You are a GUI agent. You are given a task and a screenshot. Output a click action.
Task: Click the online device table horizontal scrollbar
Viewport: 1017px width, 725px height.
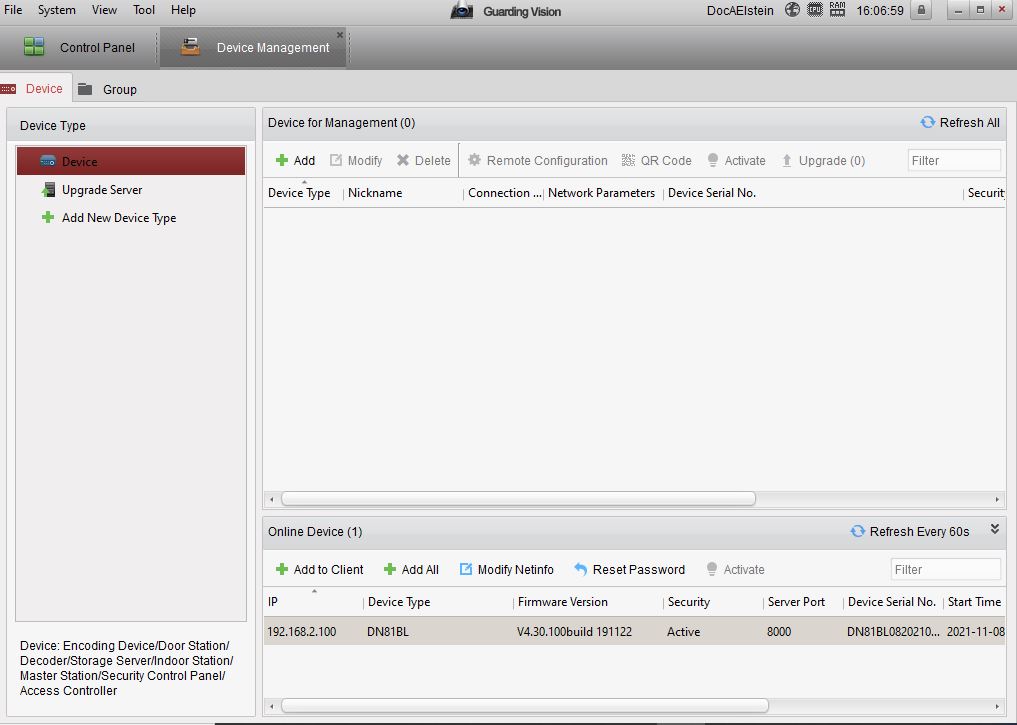click(x=525, y=706)
